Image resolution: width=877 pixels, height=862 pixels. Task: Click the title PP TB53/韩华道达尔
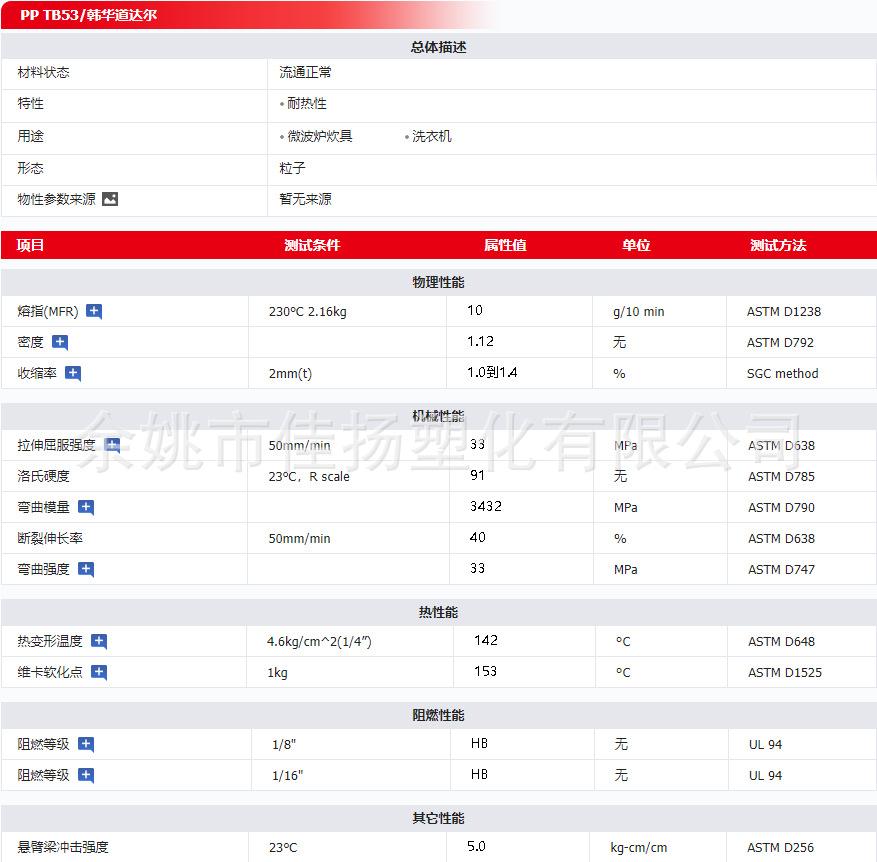coord(88,15)
